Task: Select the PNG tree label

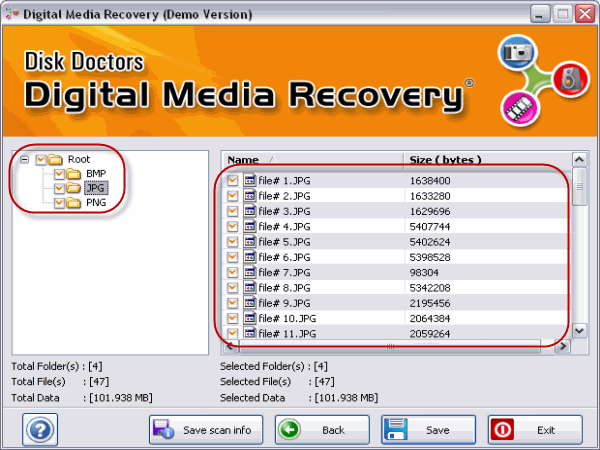Action: click(96, 202)
